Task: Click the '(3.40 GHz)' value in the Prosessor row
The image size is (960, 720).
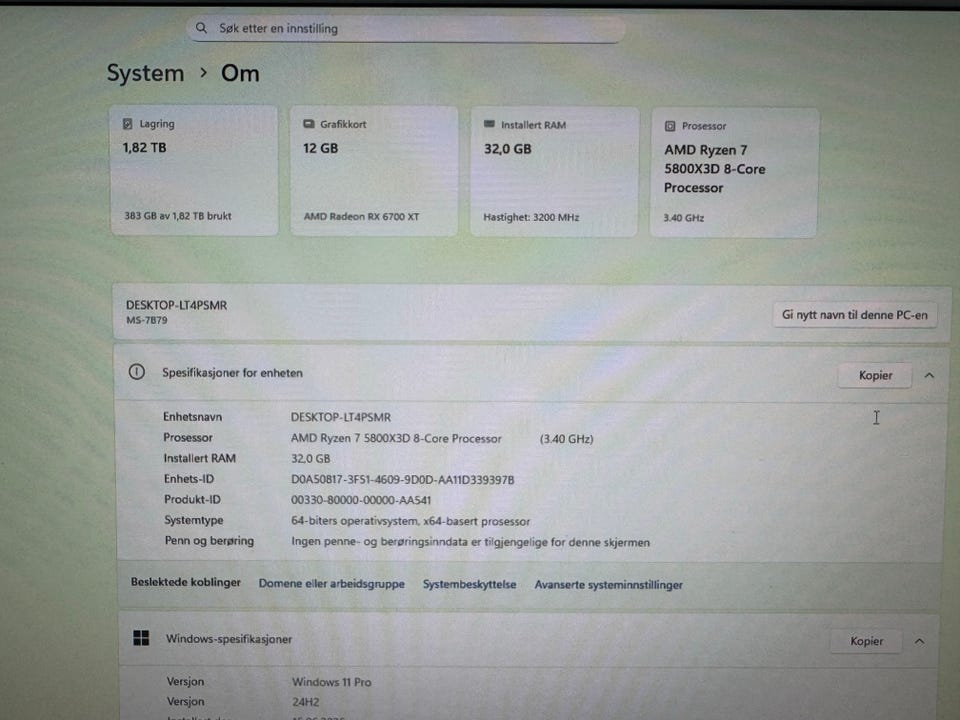Action: pyautogui.click(x=566, y=439)
